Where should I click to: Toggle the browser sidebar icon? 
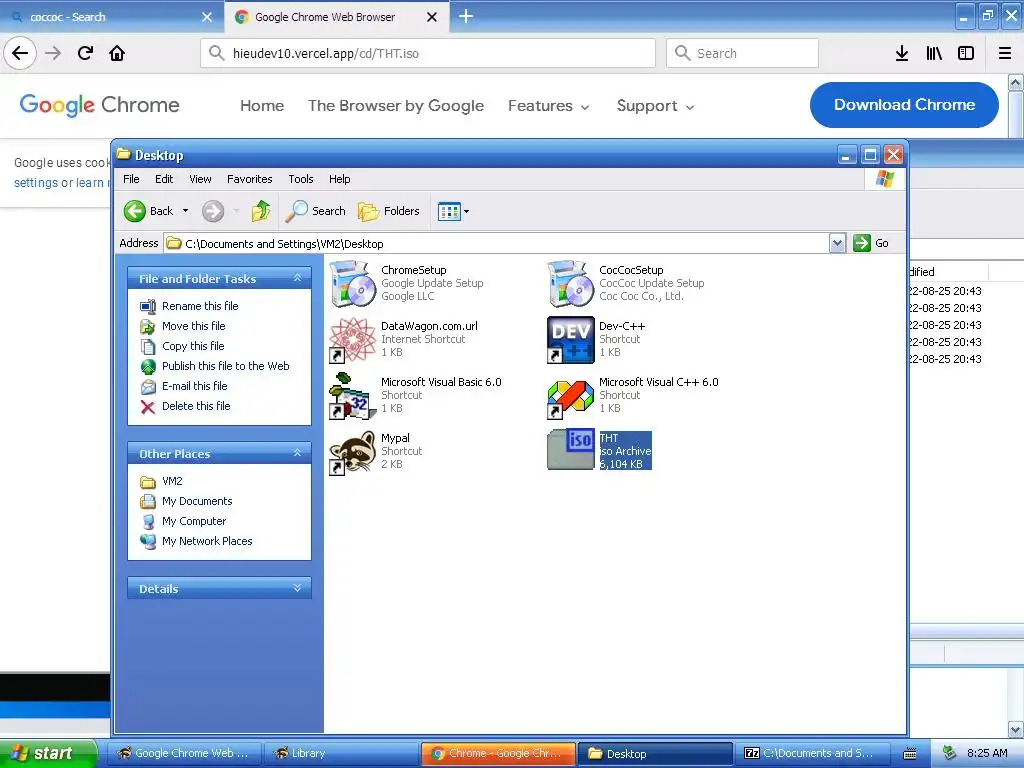pos(966,53)
